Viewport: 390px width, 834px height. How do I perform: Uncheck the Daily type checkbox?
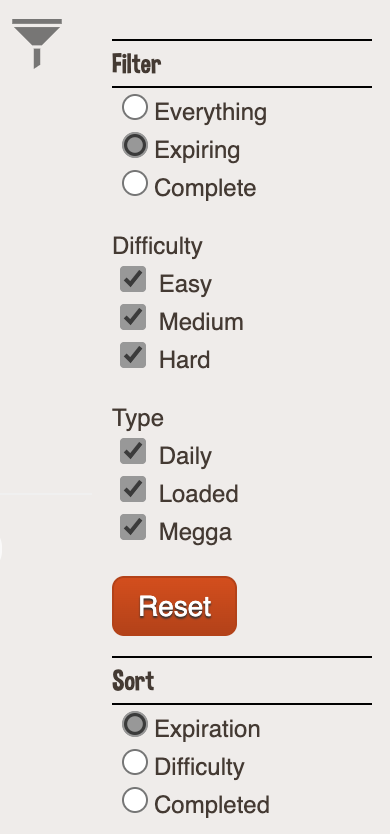point(133,452)
